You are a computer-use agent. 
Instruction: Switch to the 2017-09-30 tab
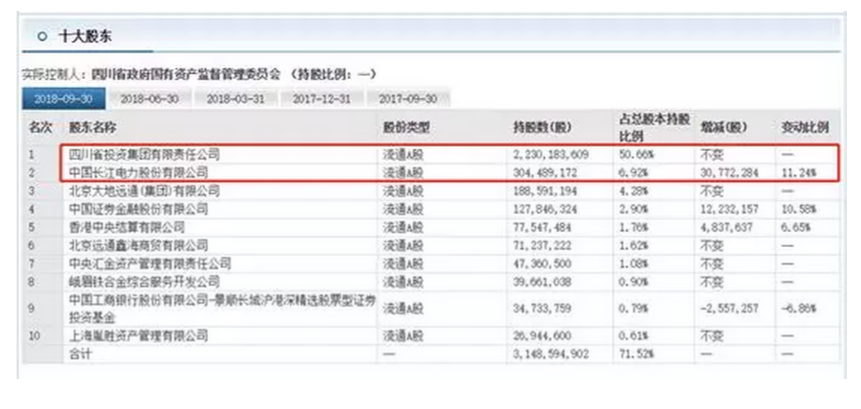408,98
